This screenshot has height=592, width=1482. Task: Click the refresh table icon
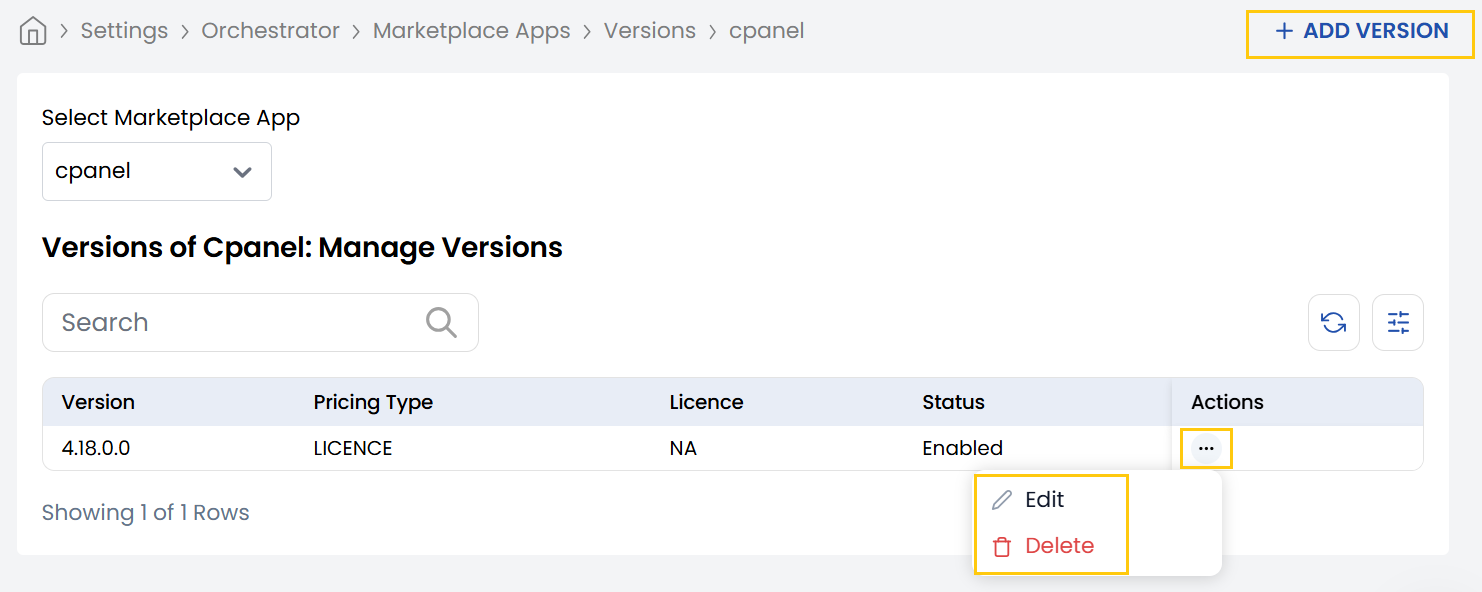pyautogui.click(x=1333, y=322)
